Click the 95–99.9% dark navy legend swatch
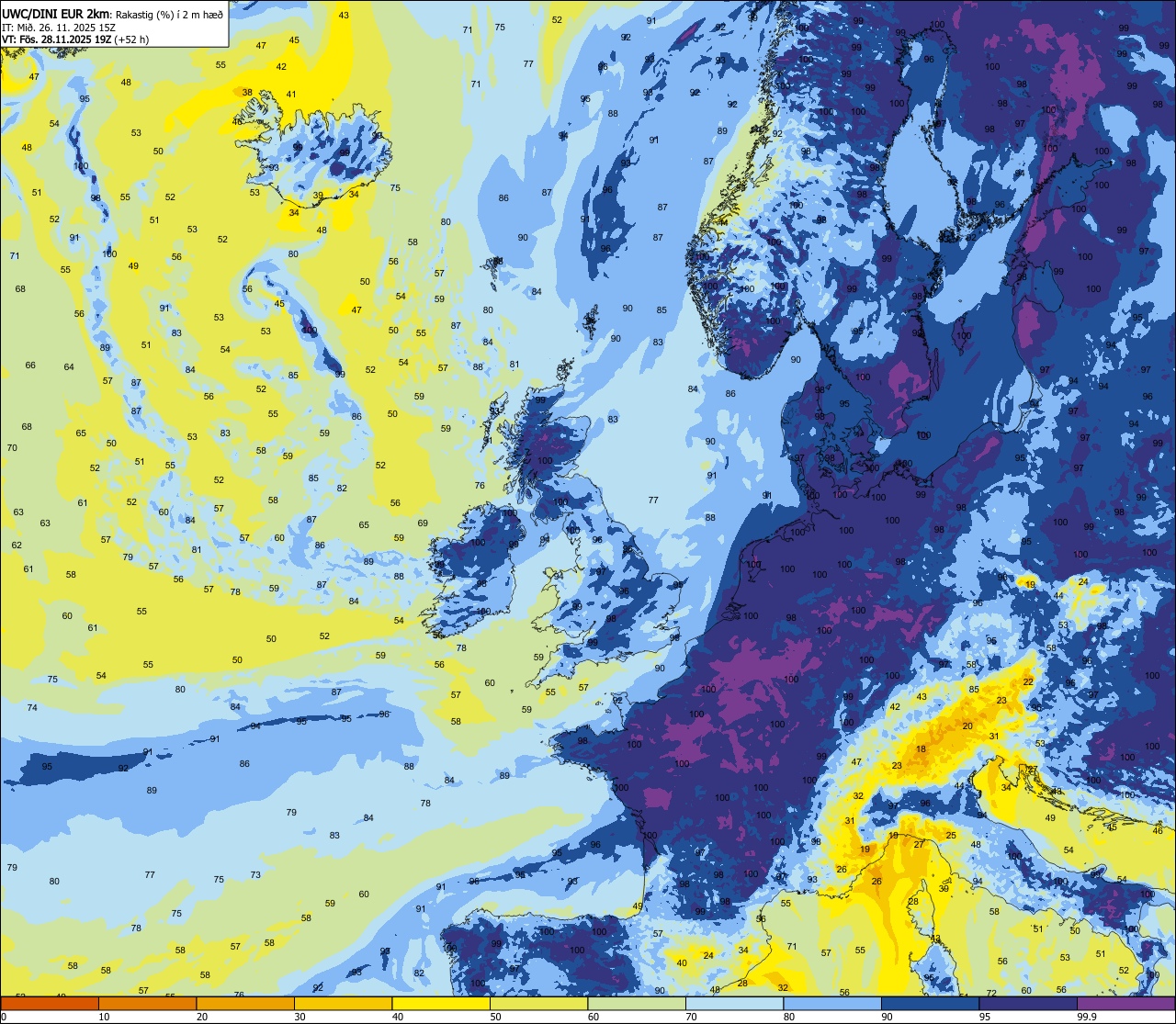Viewport: 1176px width, 1024px height. [x=1028, y=1003]
